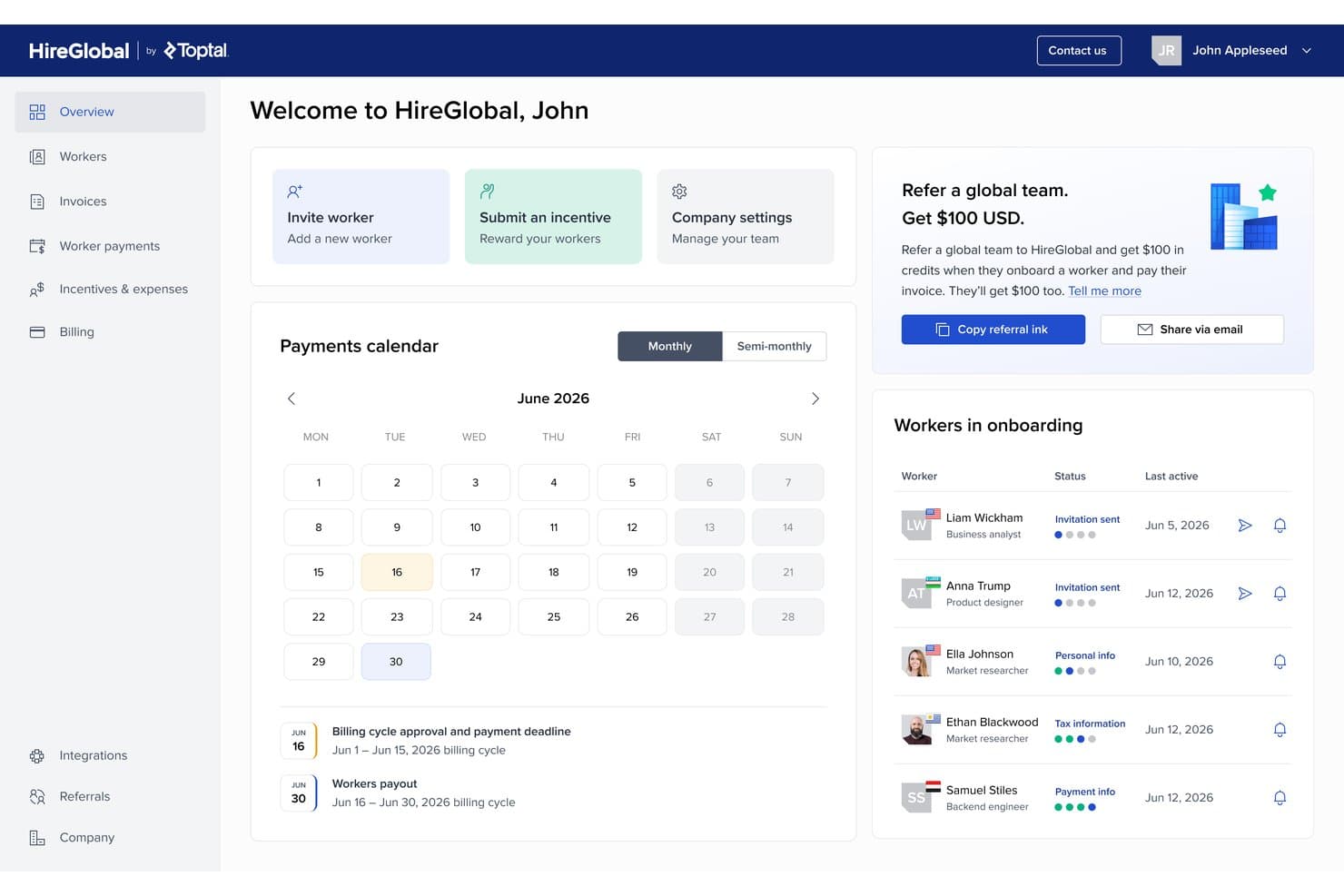Click bell icon in Samuel Stiles row
Image resolution: width=1344 pixels, height=896 pixels.
[1280, 798]
